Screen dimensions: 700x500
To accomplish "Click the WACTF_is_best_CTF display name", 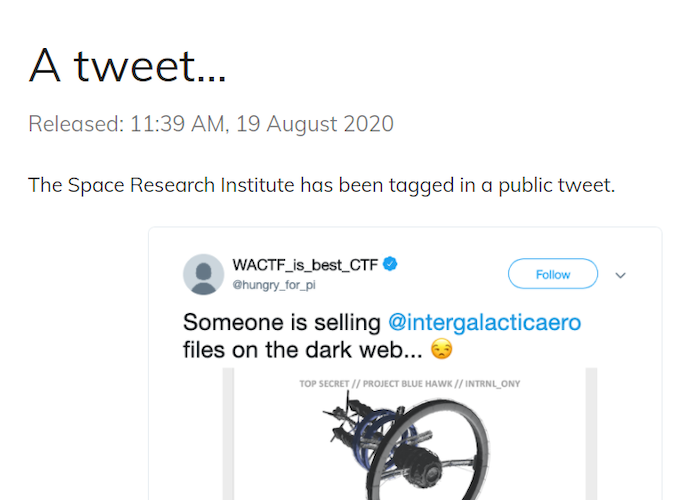I will [x=305, y=265].
